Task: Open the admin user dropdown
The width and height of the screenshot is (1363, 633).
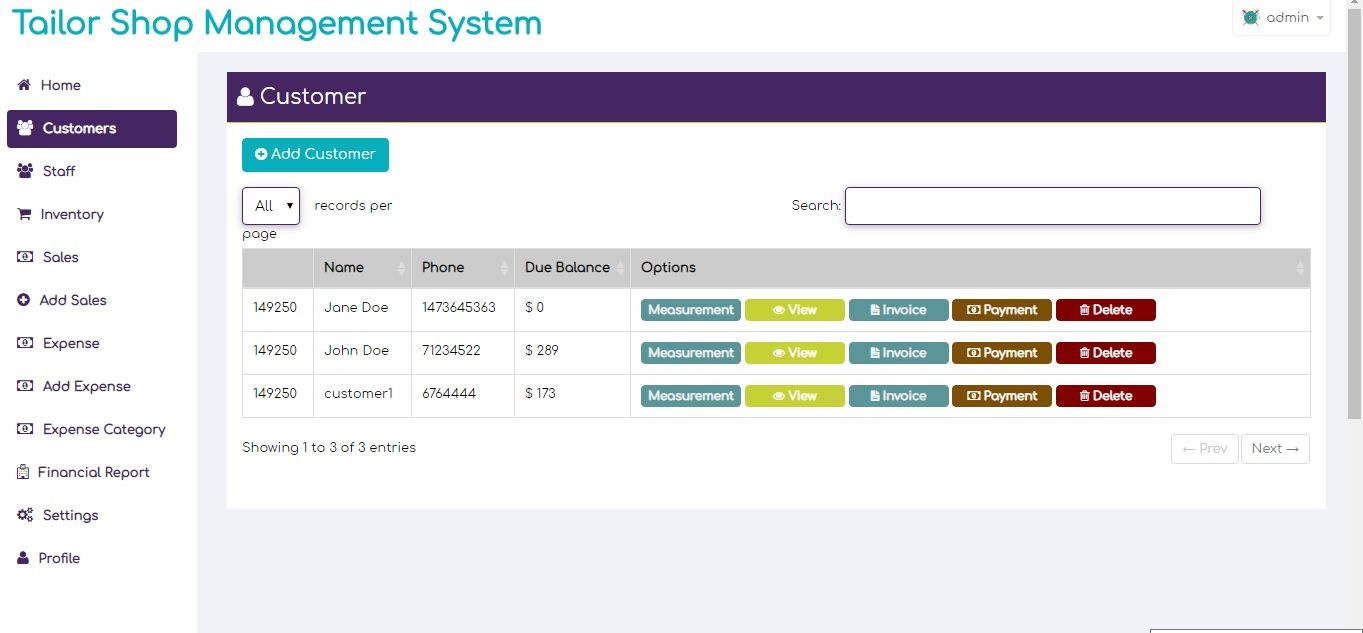Action: [1281, 18]
